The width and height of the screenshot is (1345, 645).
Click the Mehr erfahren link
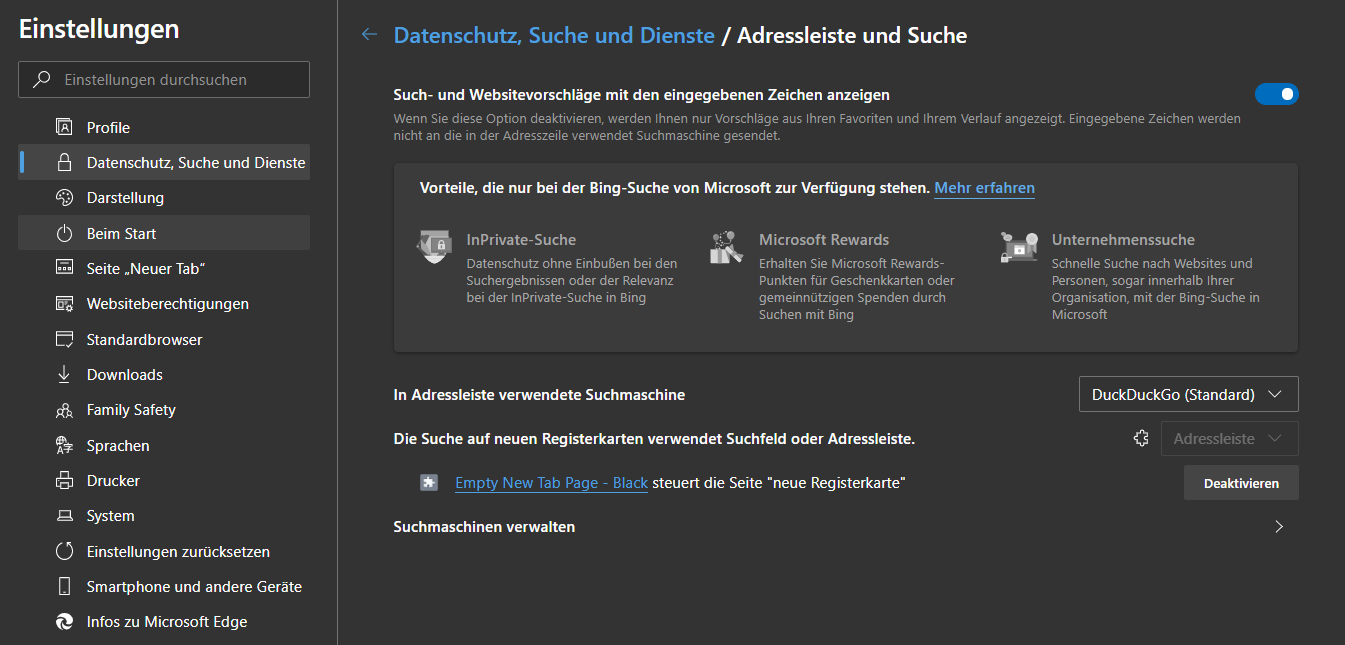pos(984,188)
